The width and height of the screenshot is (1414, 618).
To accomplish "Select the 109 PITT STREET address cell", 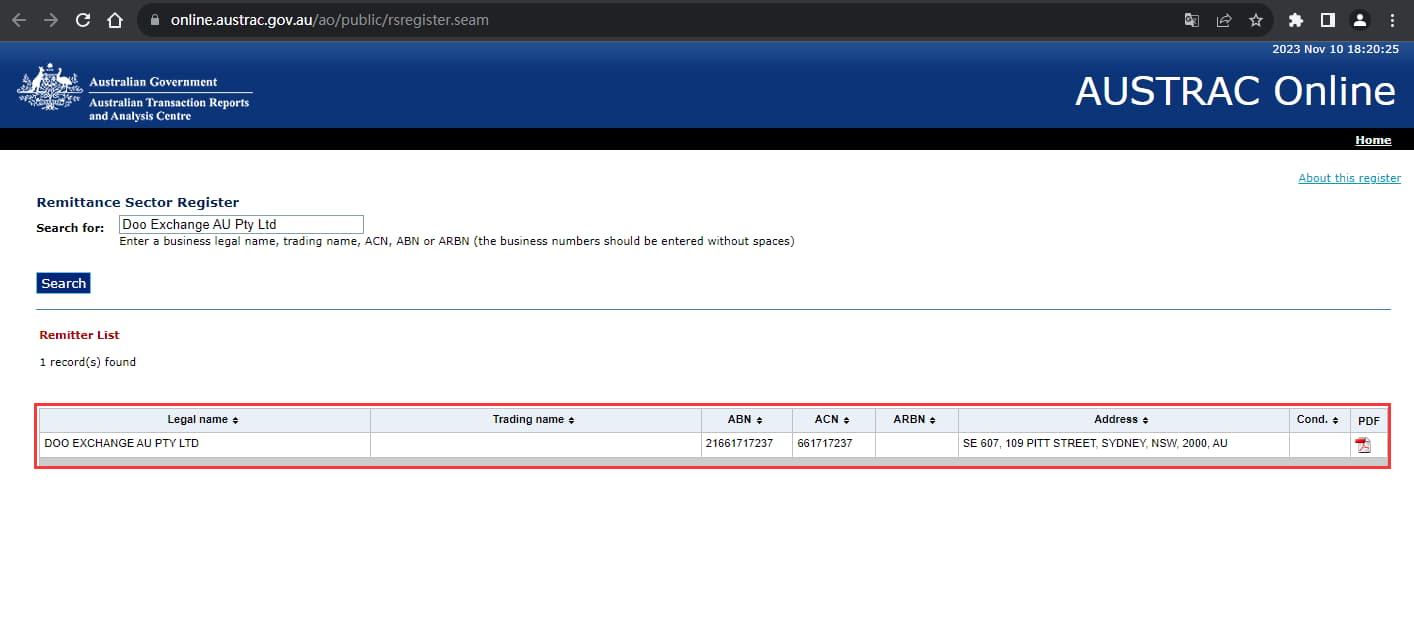I will [1123, 443].
